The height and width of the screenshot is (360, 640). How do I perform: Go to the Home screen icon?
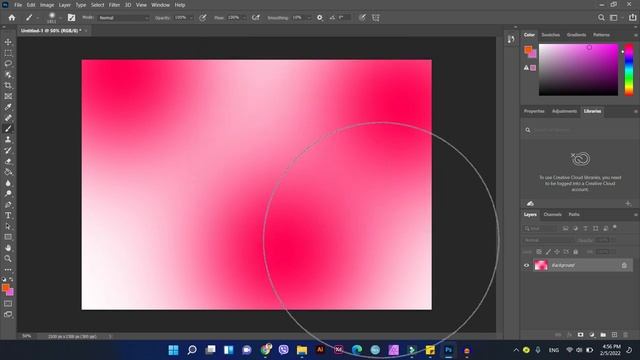tap(12, 18)
